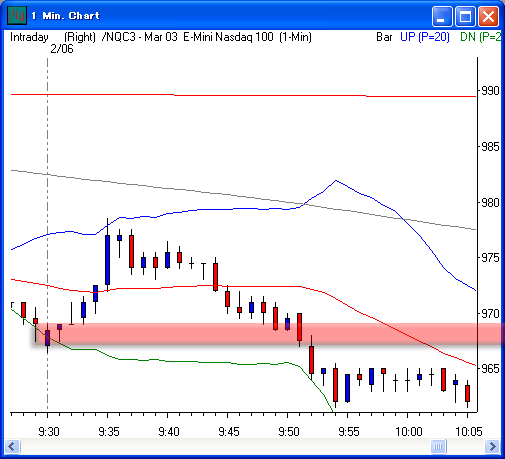The height and width of the screenshot is (459, 505).
Task: Click the Bar chart type label
Action: tap(384, 37)
